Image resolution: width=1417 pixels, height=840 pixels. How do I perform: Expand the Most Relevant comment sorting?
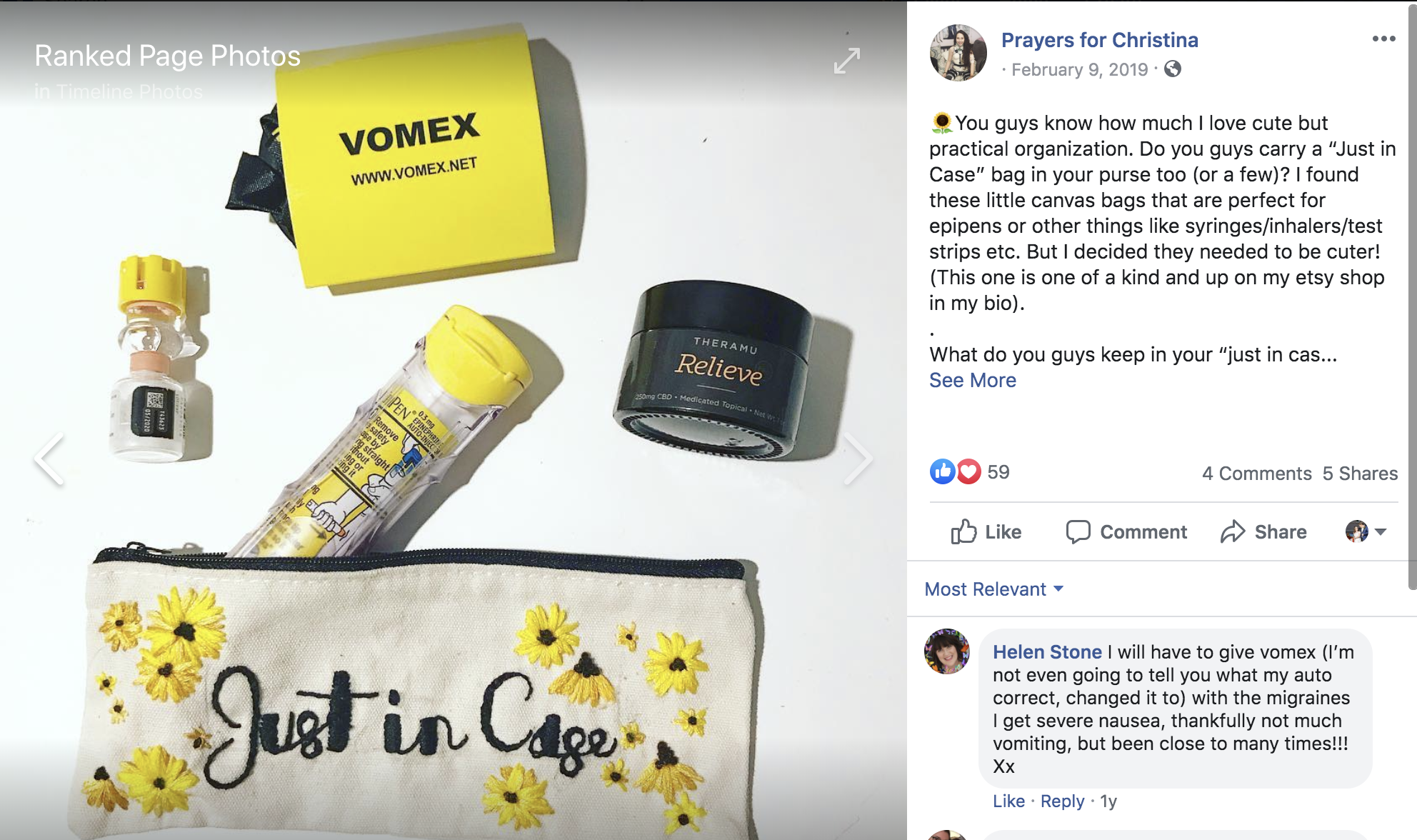tap(993, 589)
